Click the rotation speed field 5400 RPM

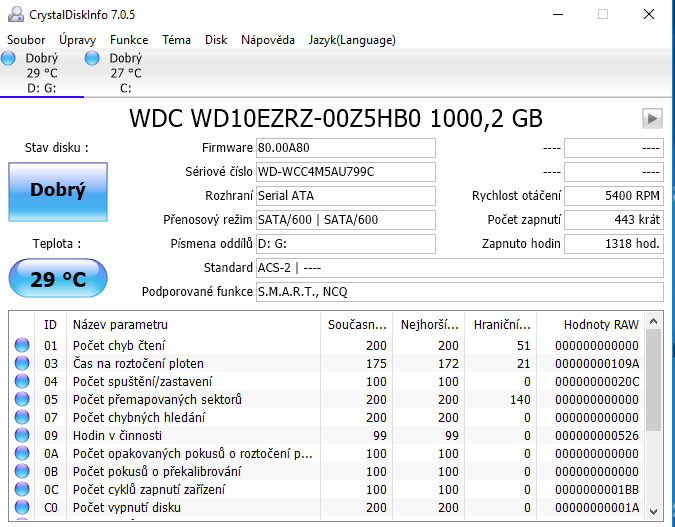(614, 196)
